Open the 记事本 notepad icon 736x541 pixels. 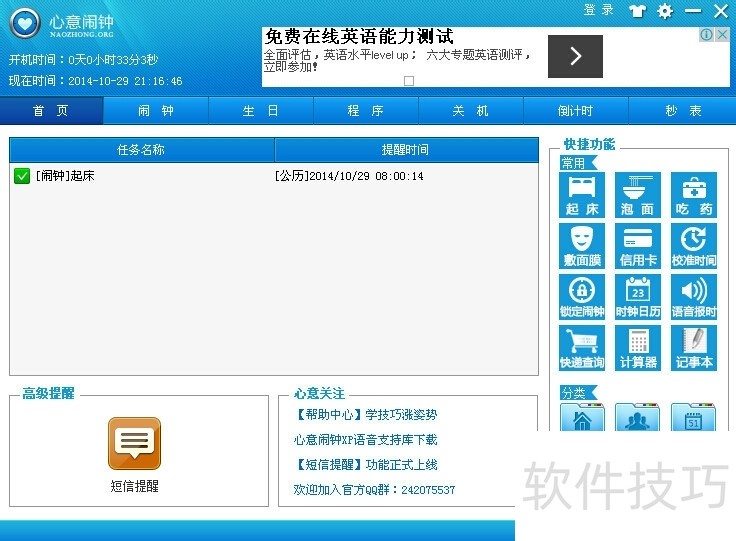click(x=694, y=348)
